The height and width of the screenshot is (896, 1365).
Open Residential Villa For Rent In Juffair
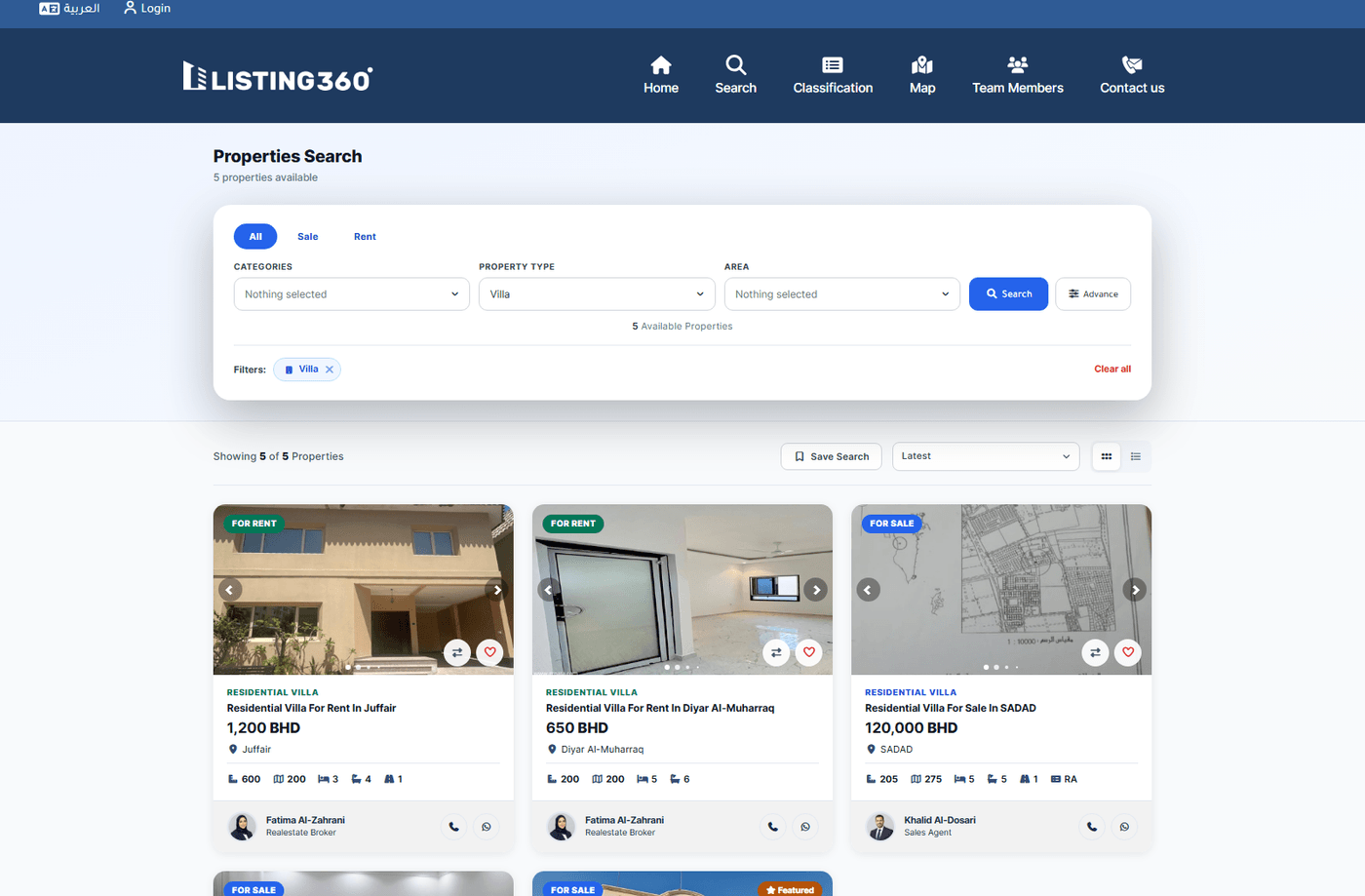(x=311, y=709)
